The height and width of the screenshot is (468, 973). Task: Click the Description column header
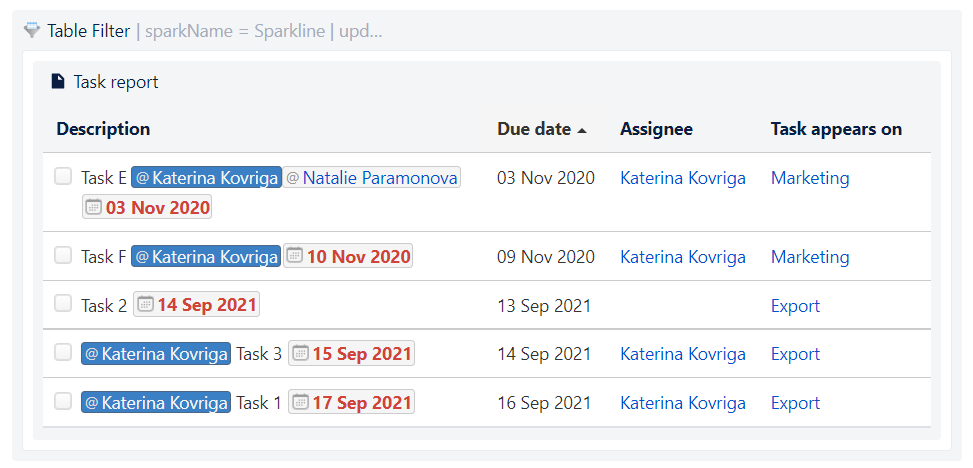pos(103,129)
